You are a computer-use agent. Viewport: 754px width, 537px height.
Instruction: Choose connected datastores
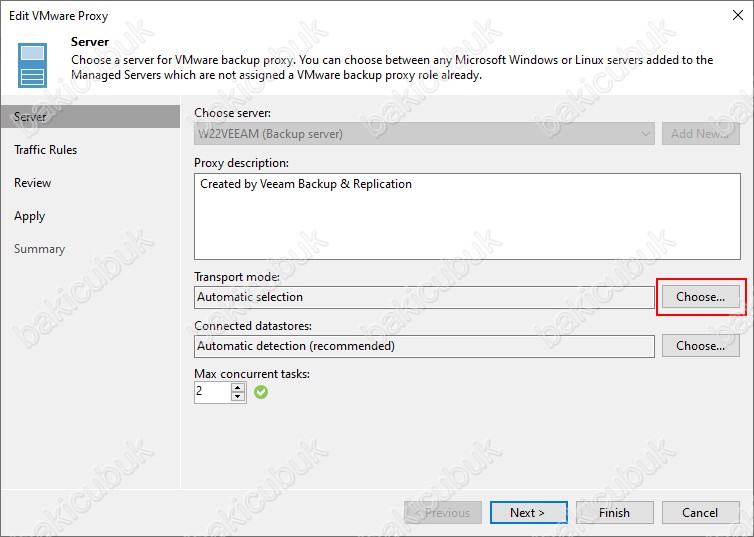[x=701, y=346]
